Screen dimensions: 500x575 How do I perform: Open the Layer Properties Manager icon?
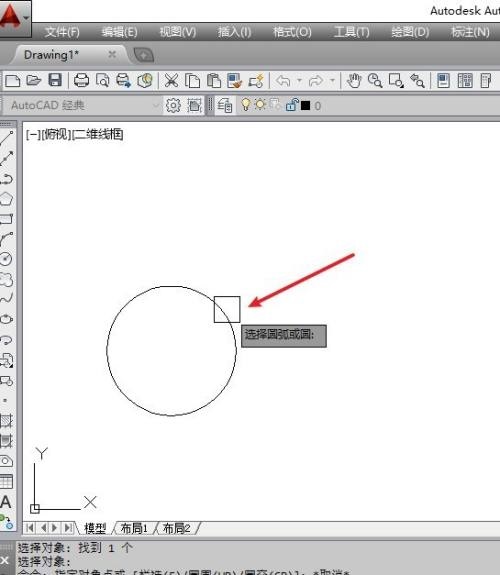coord(225,106)
